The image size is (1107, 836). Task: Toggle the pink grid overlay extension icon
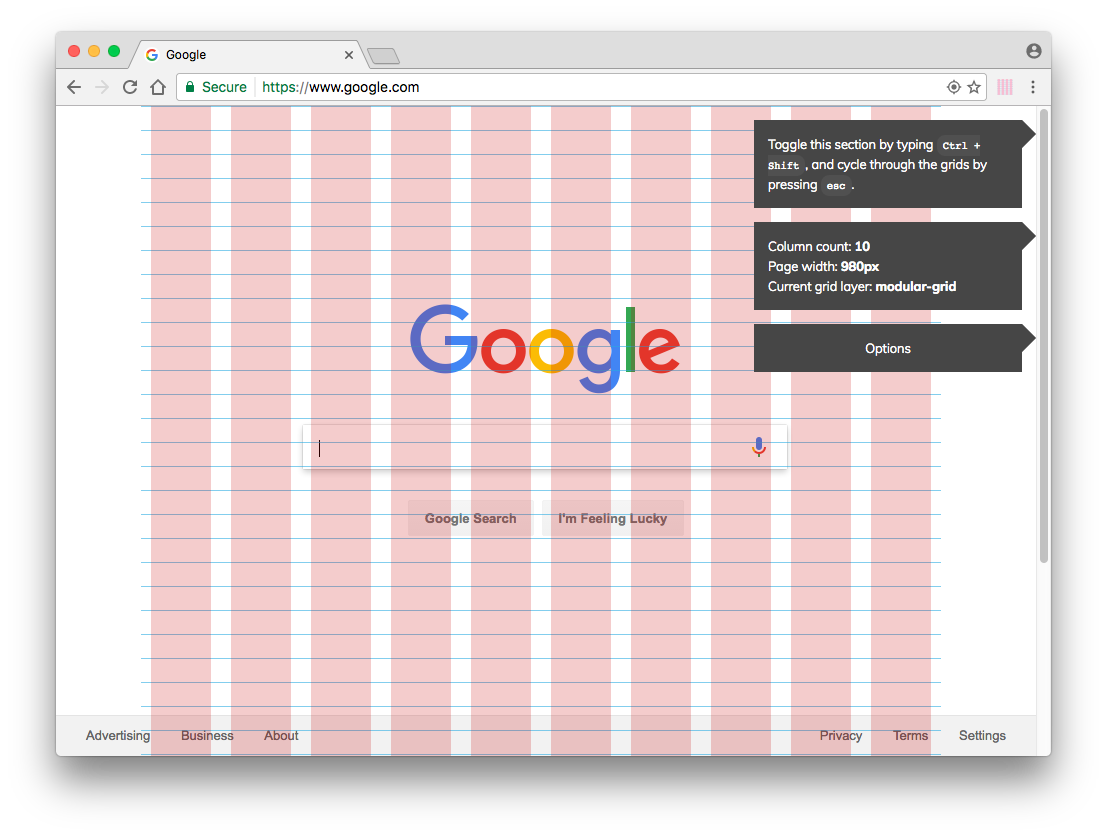point(1005,88)
